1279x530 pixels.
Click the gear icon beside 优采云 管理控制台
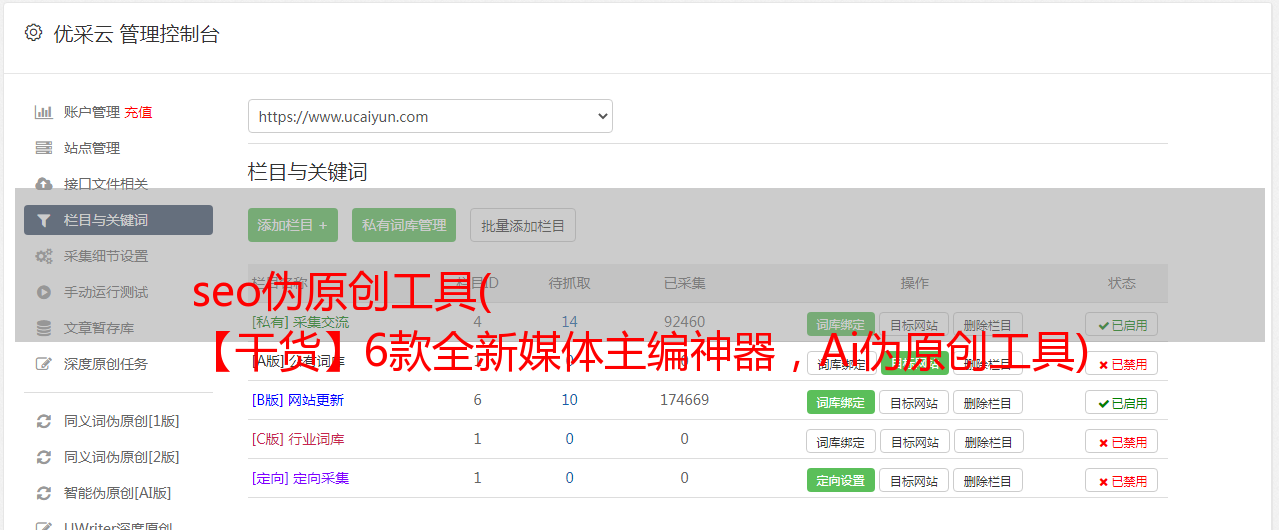[33, 33]
